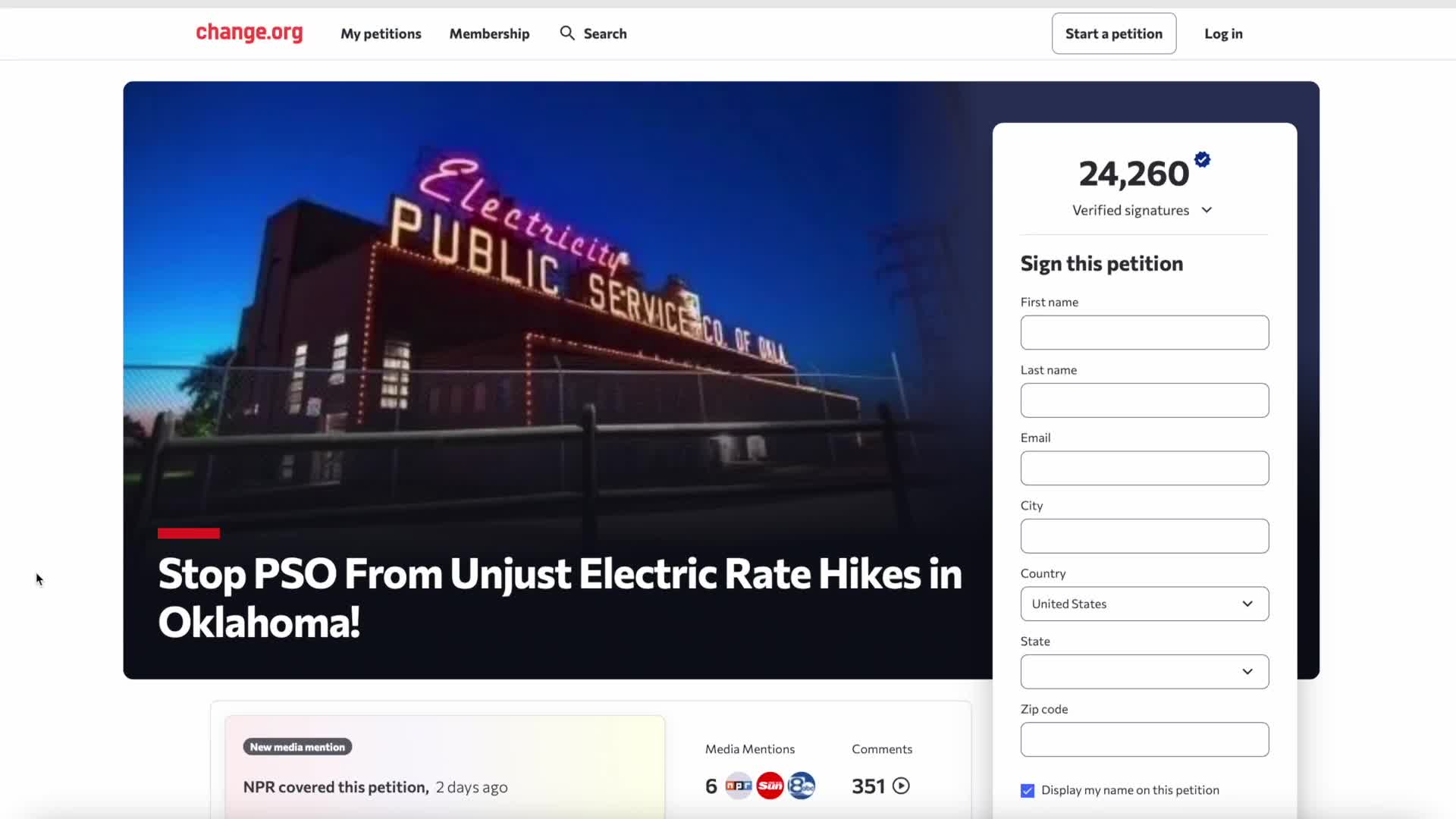
Task: Focus the Zip code field
Action: point(1144,739)
